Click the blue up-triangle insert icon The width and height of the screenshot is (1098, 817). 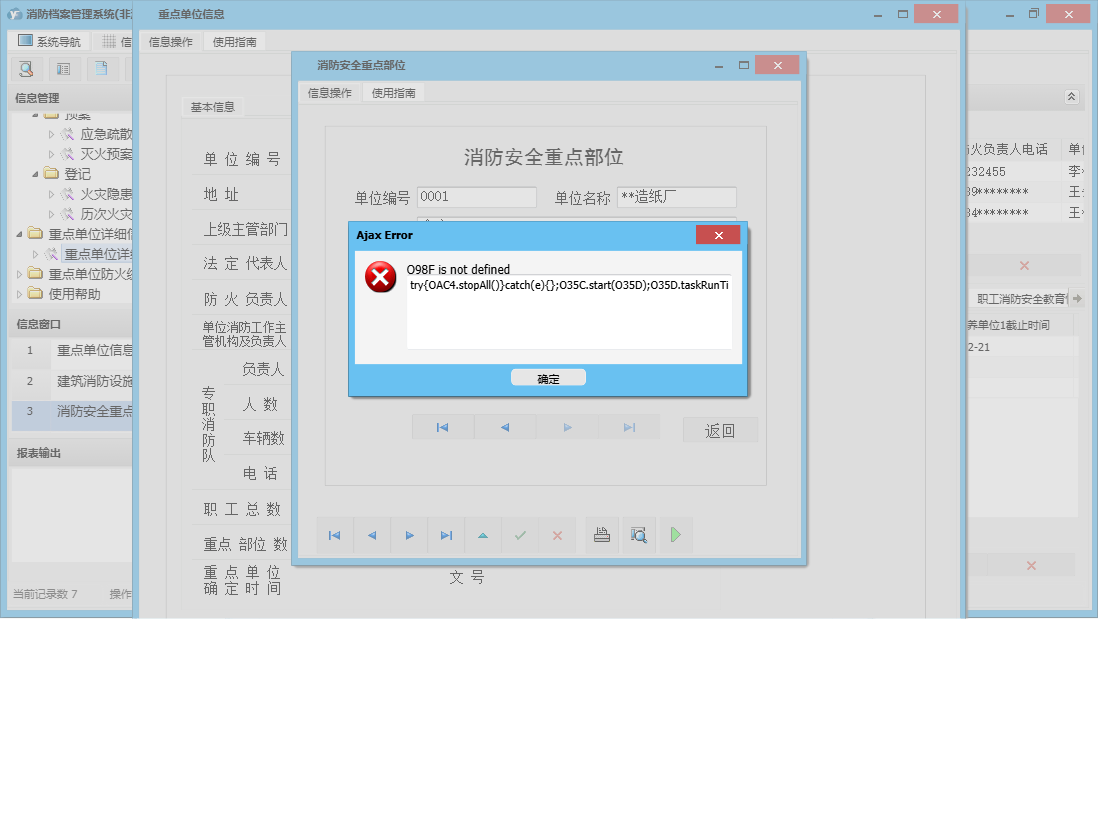pos(483,535)
